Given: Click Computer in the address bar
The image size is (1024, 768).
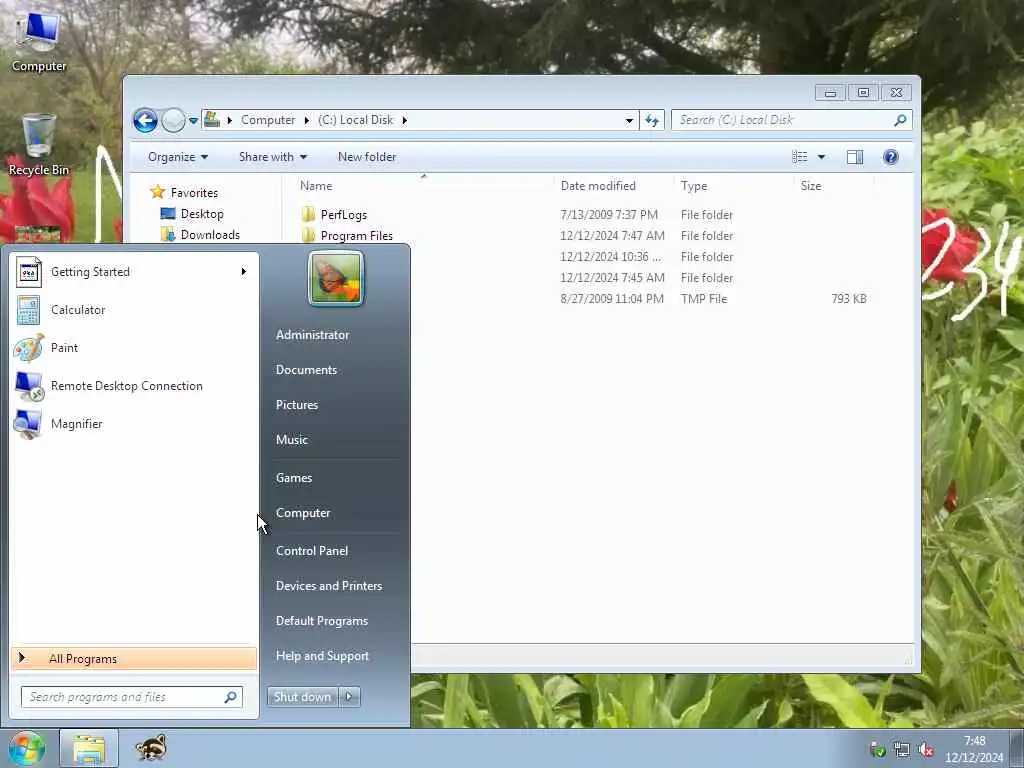Looking at the screenshot, I should (x=268, y=120).
